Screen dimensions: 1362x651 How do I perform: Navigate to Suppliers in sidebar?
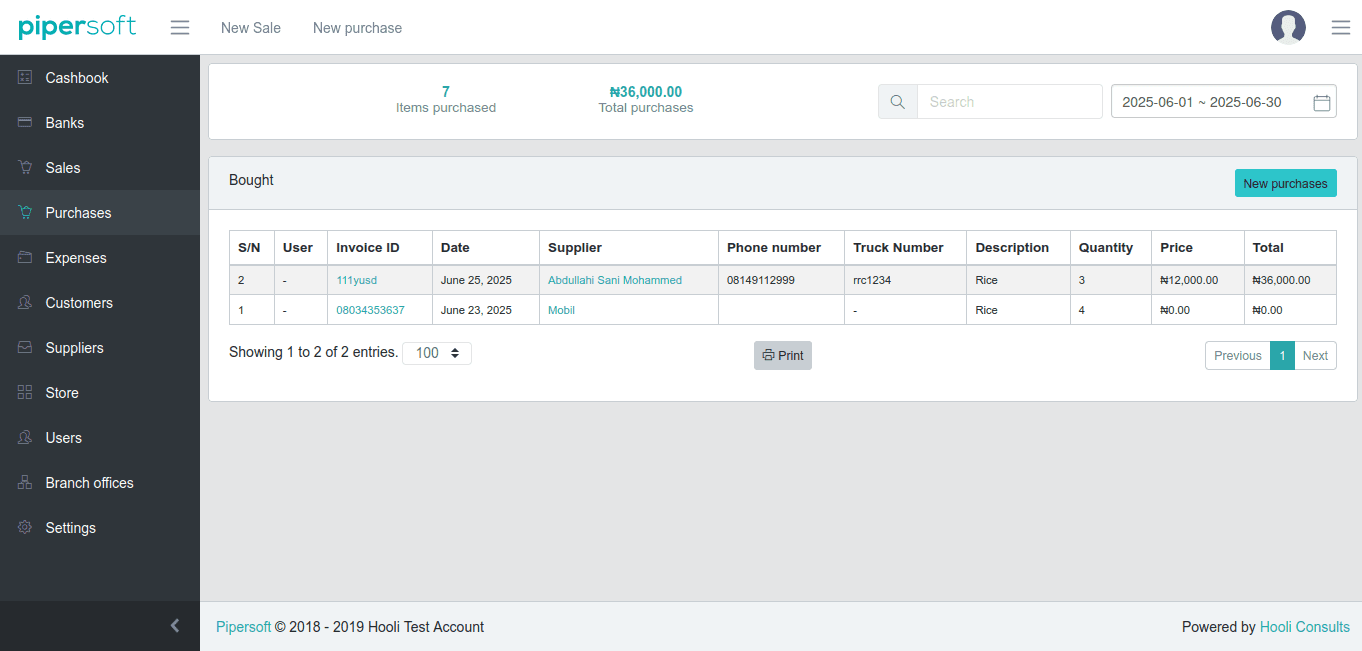pos(100,347)
